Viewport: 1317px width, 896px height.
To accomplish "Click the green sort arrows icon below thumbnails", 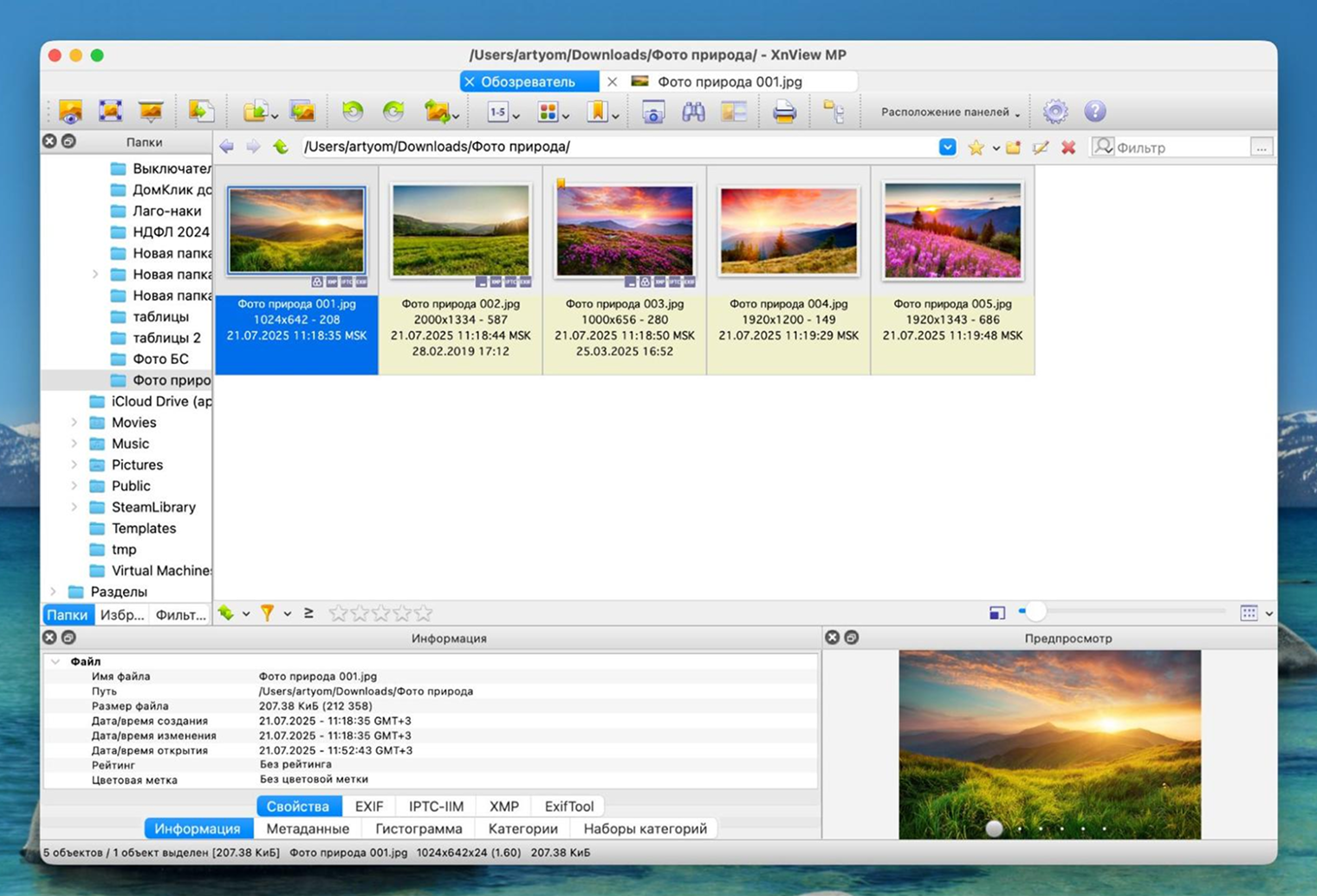I will point(226,613).
